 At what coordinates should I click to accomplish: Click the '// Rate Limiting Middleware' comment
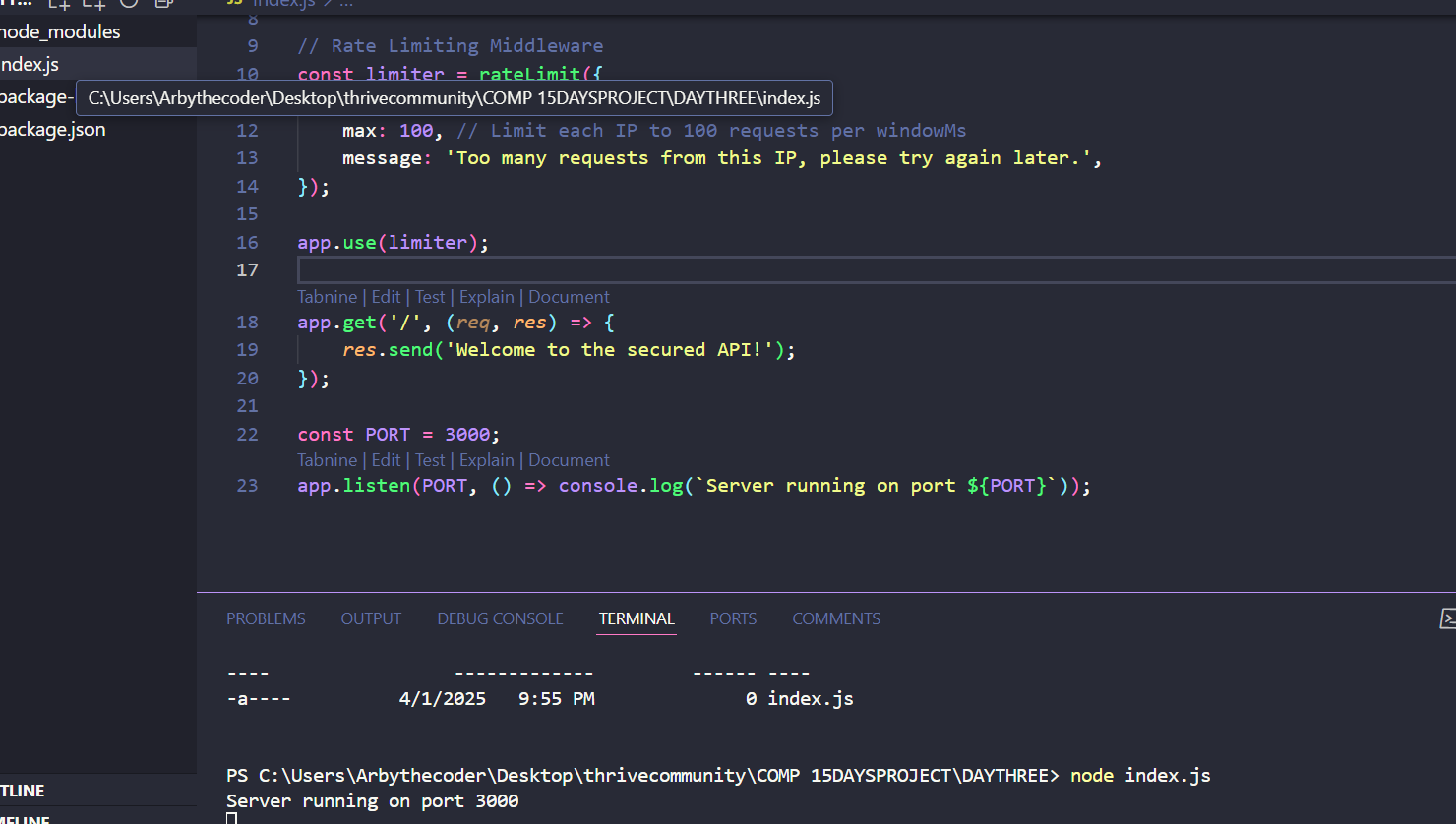[x=451, y=46]
